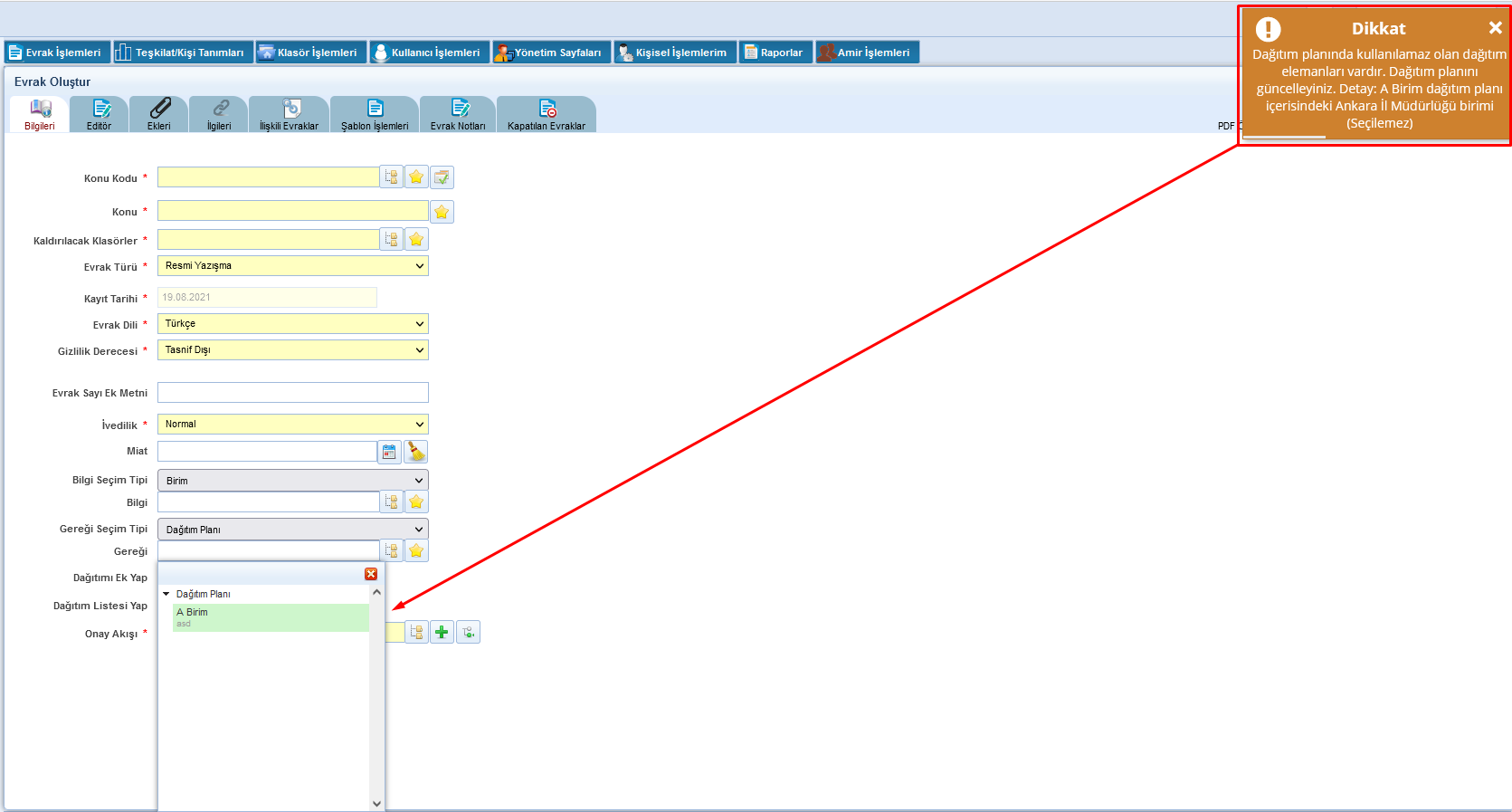The height and width of the screenshot is (812, 1512).
Task: Open the tree picker icon for Bilgi field
Action: [x=391, y=502]
